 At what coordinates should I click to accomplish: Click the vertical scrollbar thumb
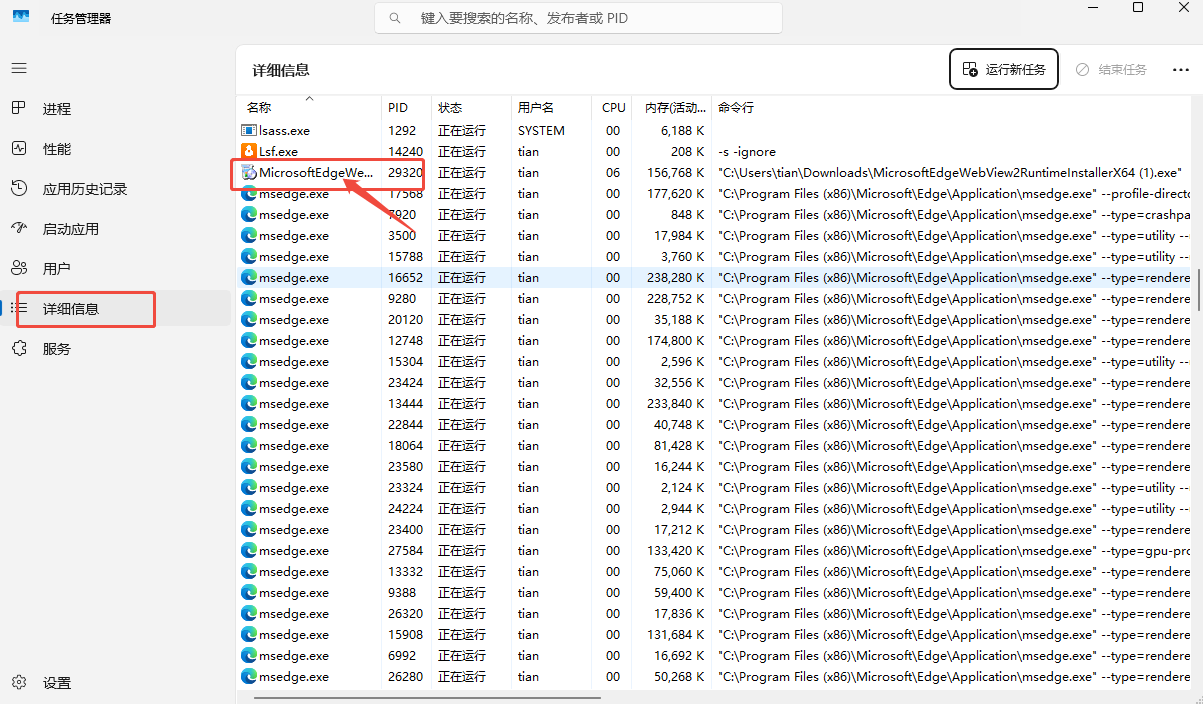point(1197,289)
